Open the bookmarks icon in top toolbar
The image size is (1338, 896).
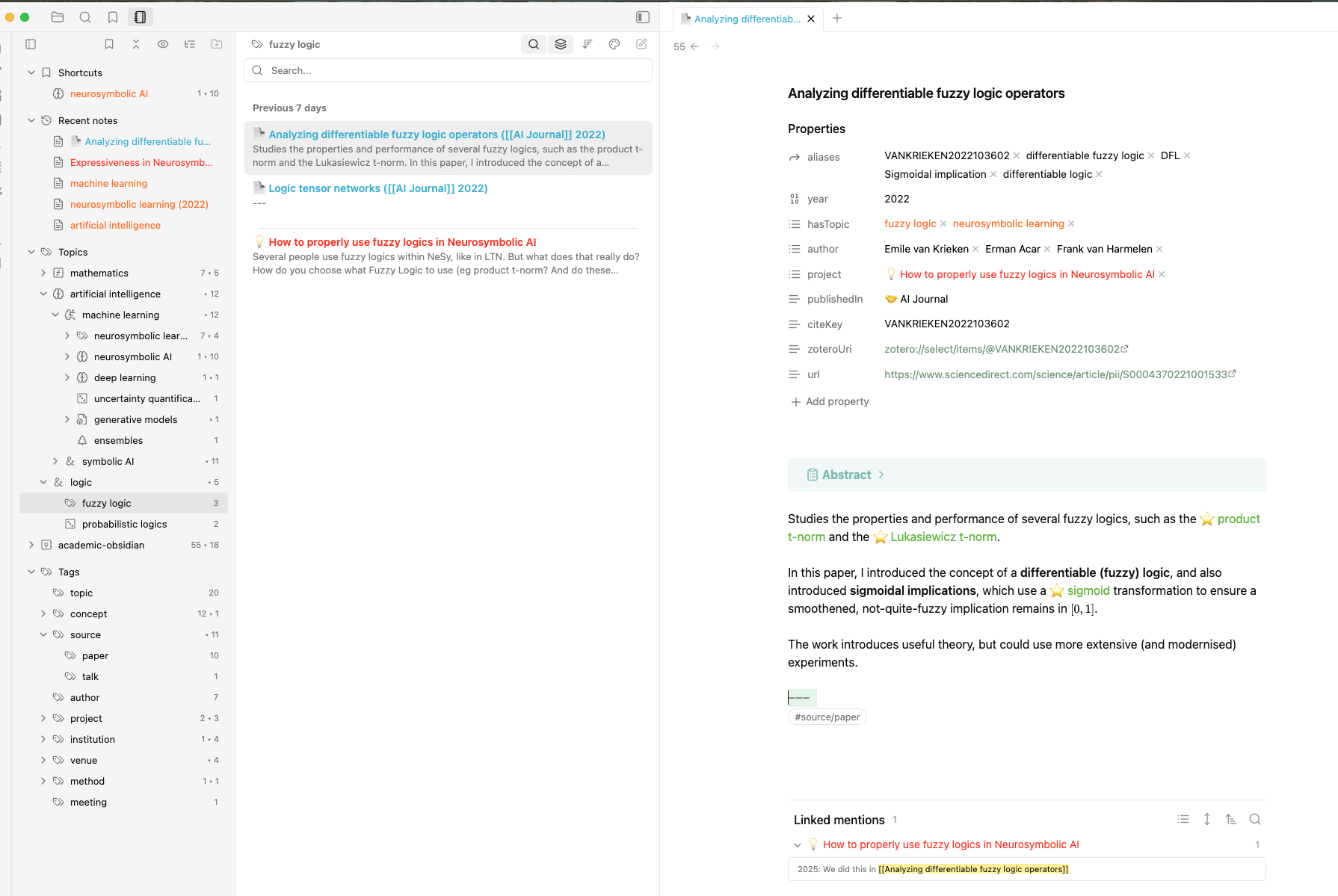tap(113, 17)
